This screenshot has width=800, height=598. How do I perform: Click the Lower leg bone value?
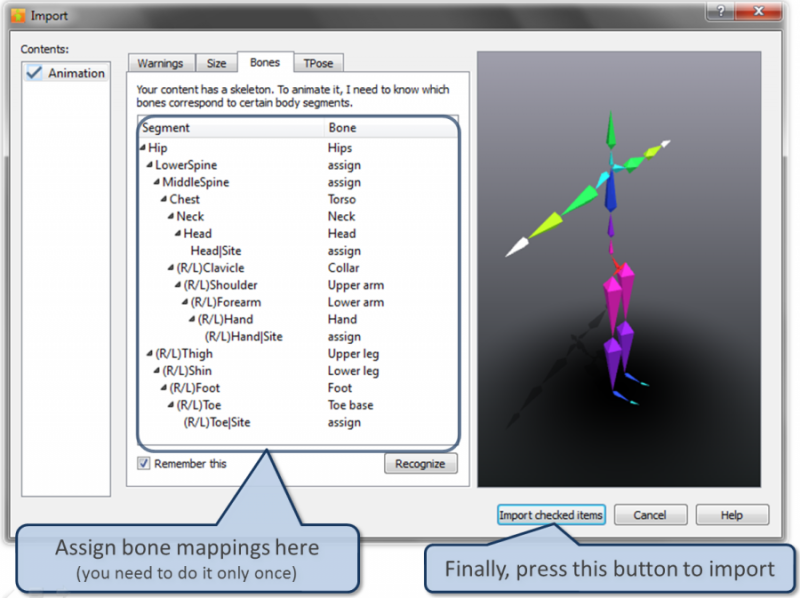(x=353, y=370)
